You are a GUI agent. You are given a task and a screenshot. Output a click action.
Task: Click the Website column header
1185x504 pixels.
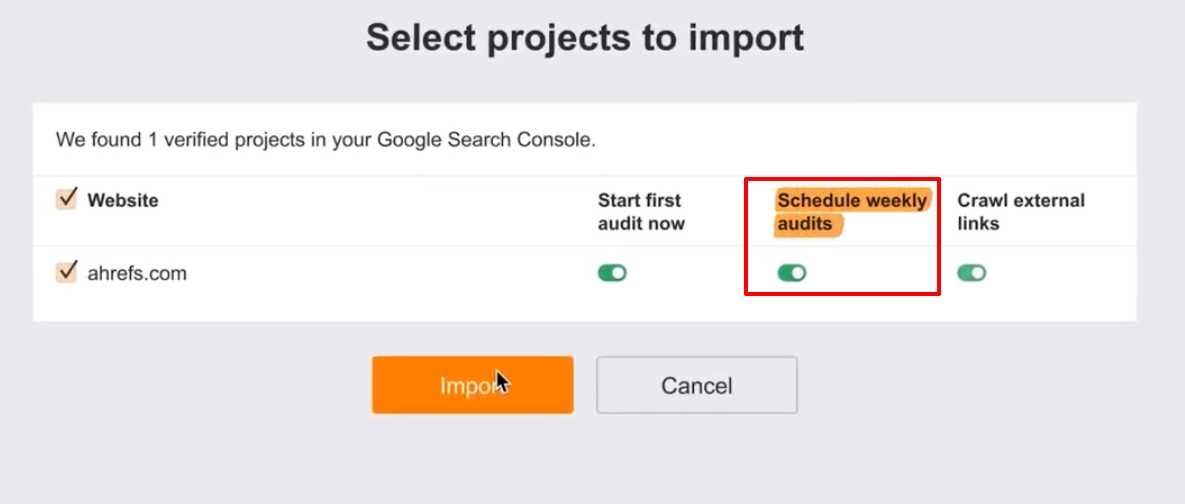coord(123,200)
